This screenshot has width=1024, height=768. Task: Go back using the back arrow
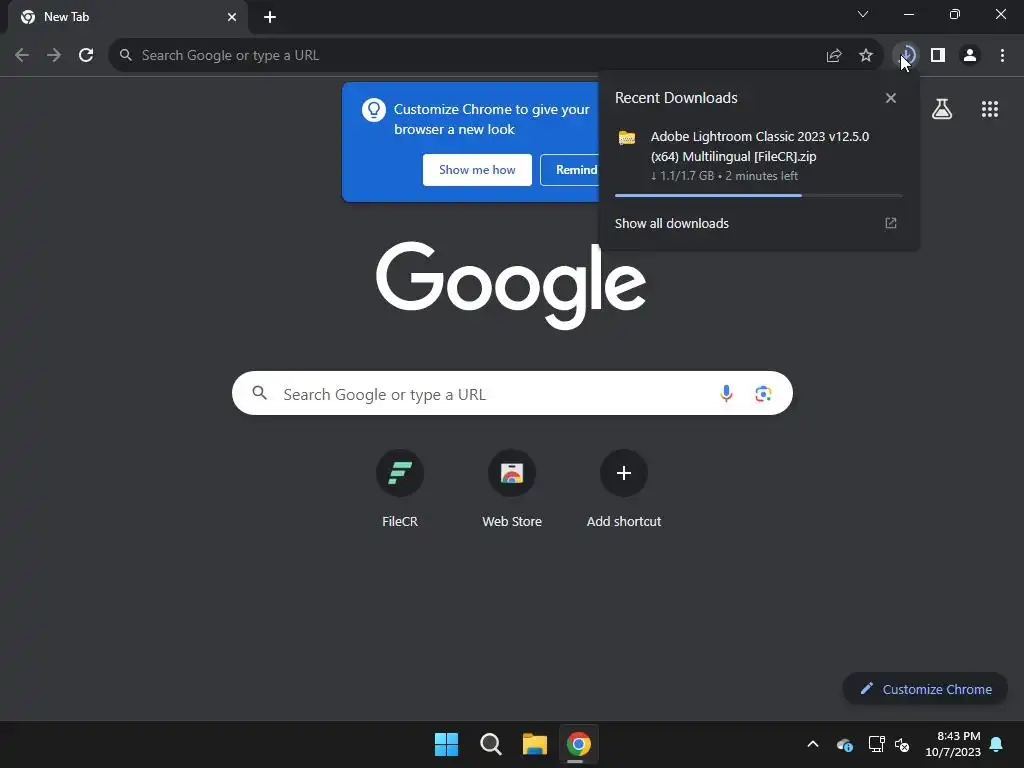(x=22, y=56)
